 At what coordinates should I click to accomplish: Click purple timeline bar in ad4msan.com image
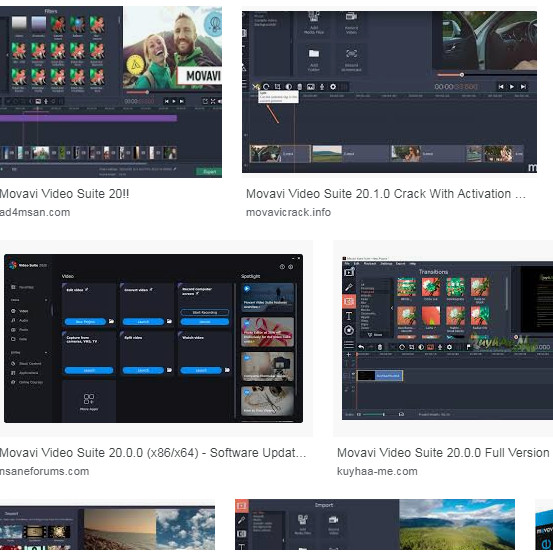(88, 118)
